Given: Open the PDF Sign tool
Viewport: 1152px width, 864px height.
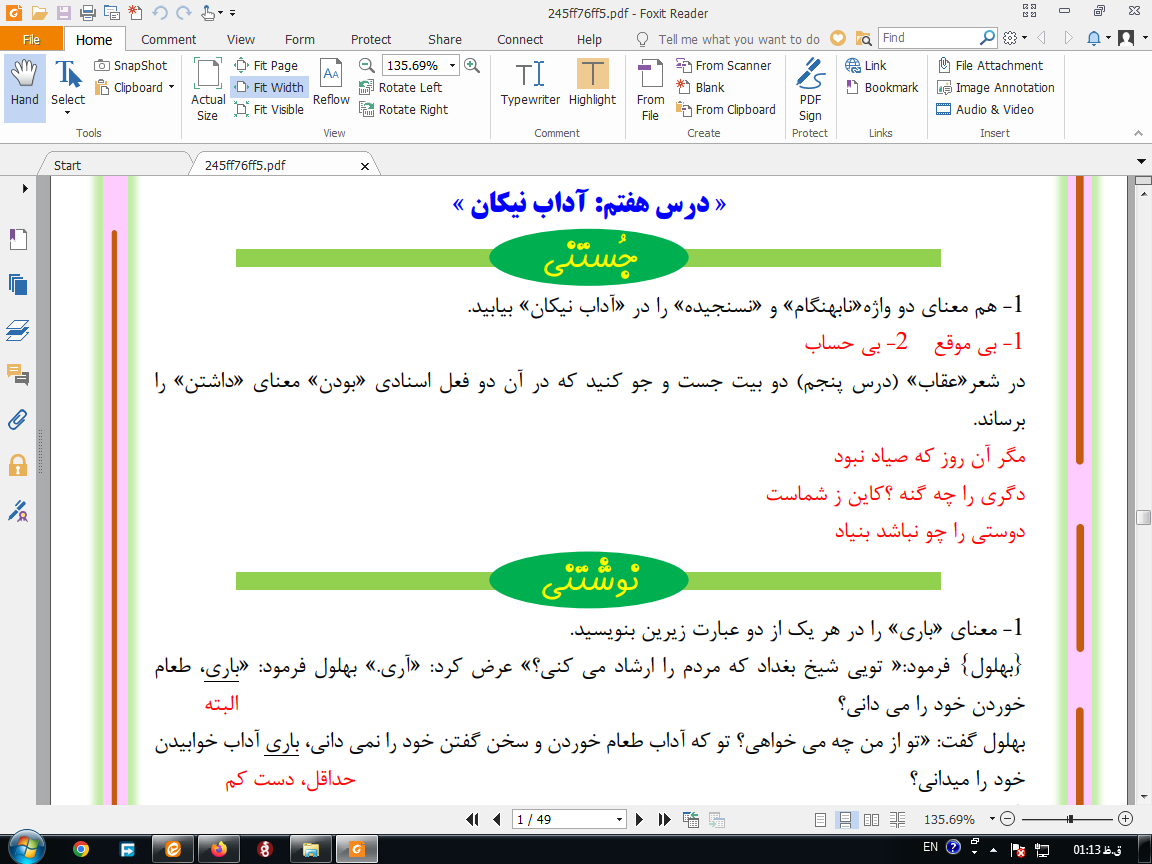Looking at the screenshot, I should point(810,90).
